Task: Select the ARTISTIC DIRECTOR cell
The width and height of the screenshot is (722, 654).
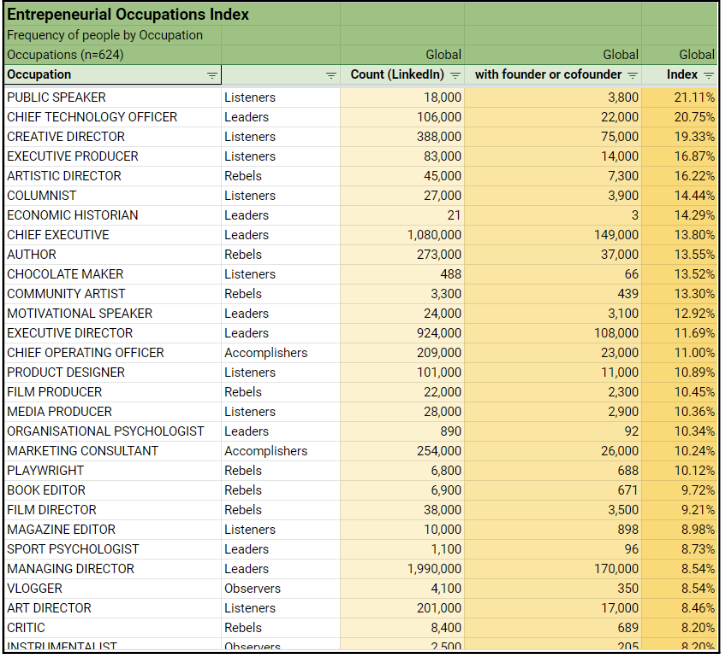Action: point(113,176)
